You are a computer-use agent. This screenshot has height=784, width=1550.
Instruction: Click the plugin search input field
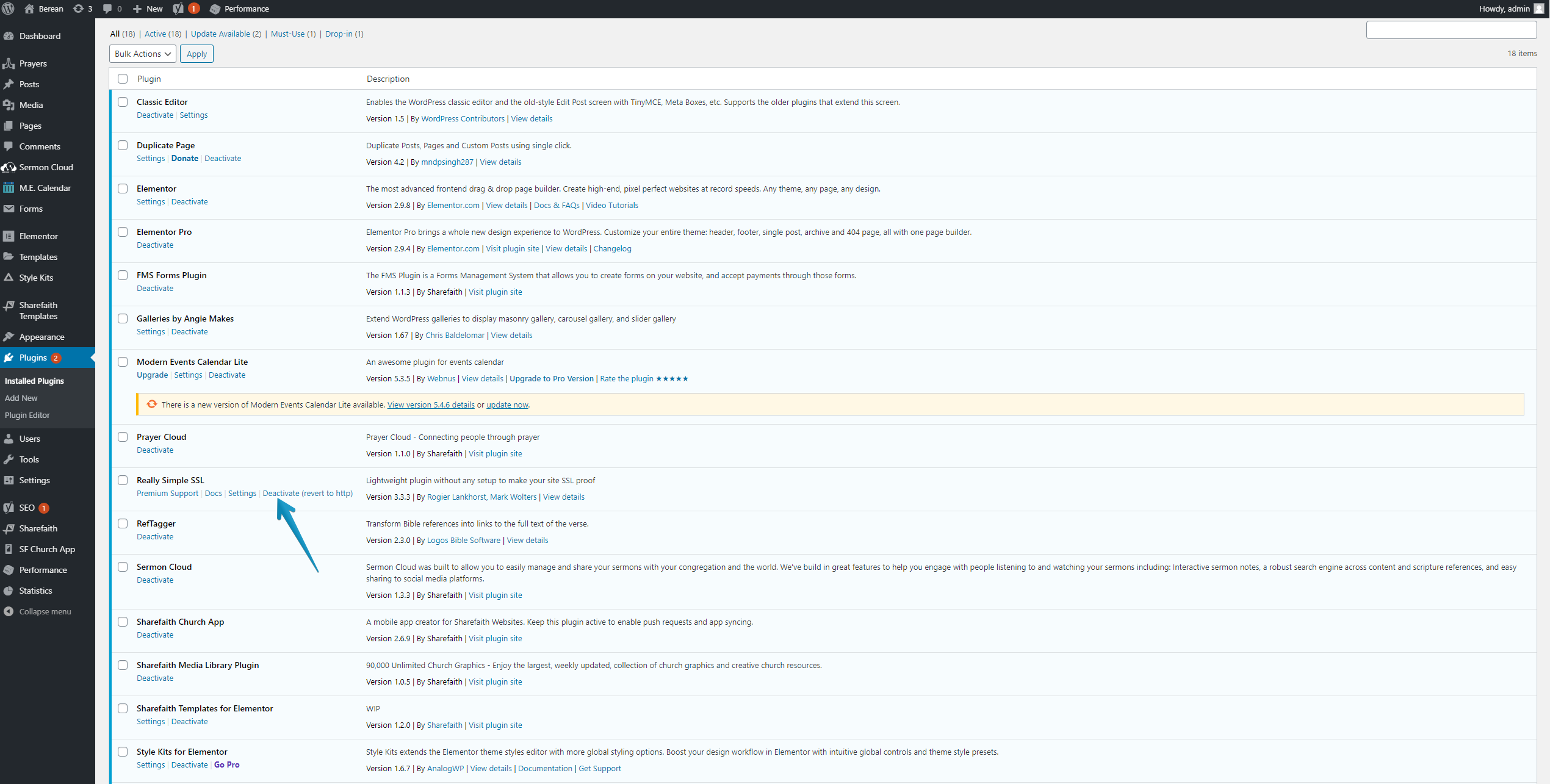pos(1451,30)
